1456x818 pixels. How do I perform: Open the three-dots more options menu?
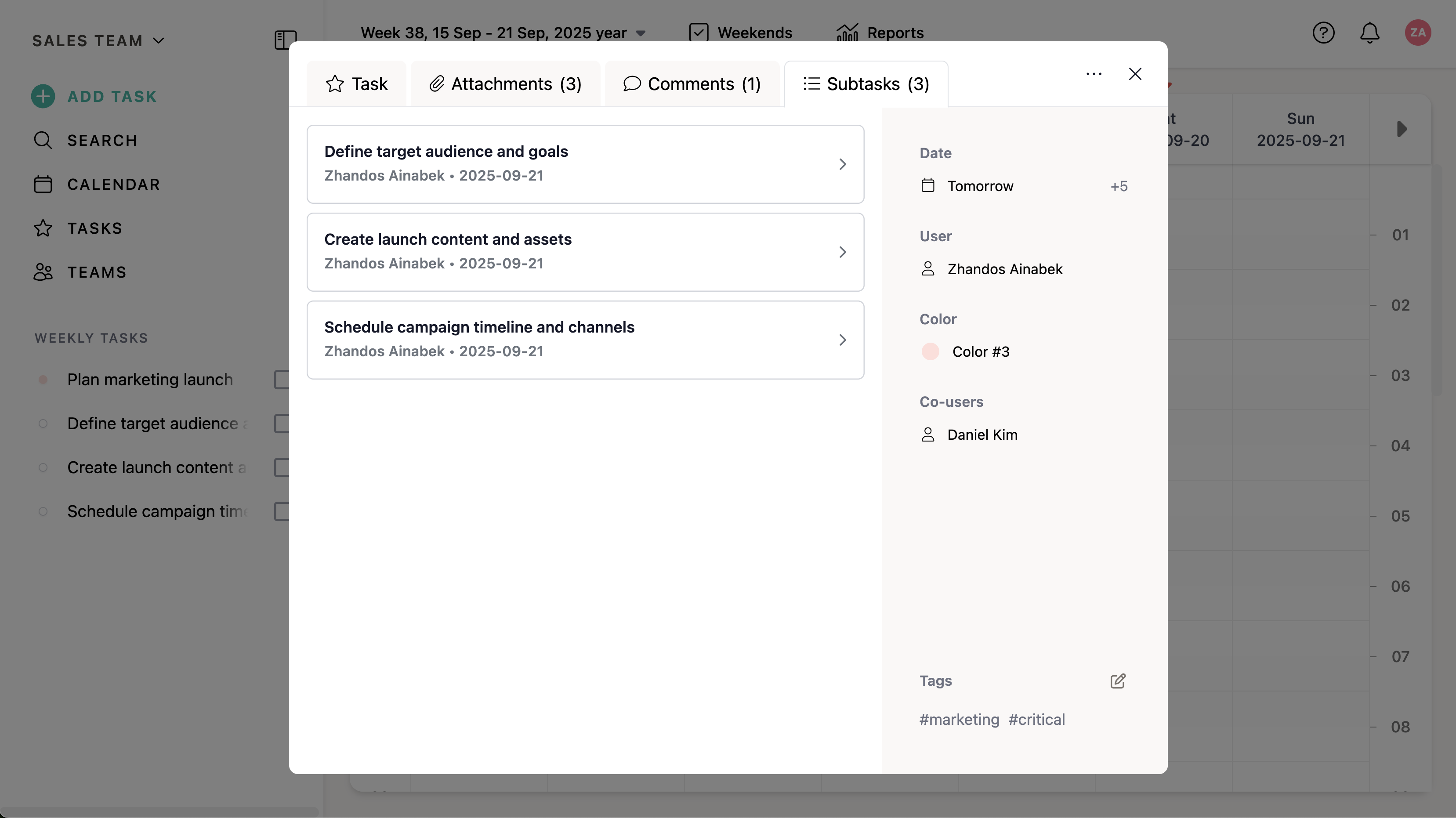click(x=1094, y=74)
